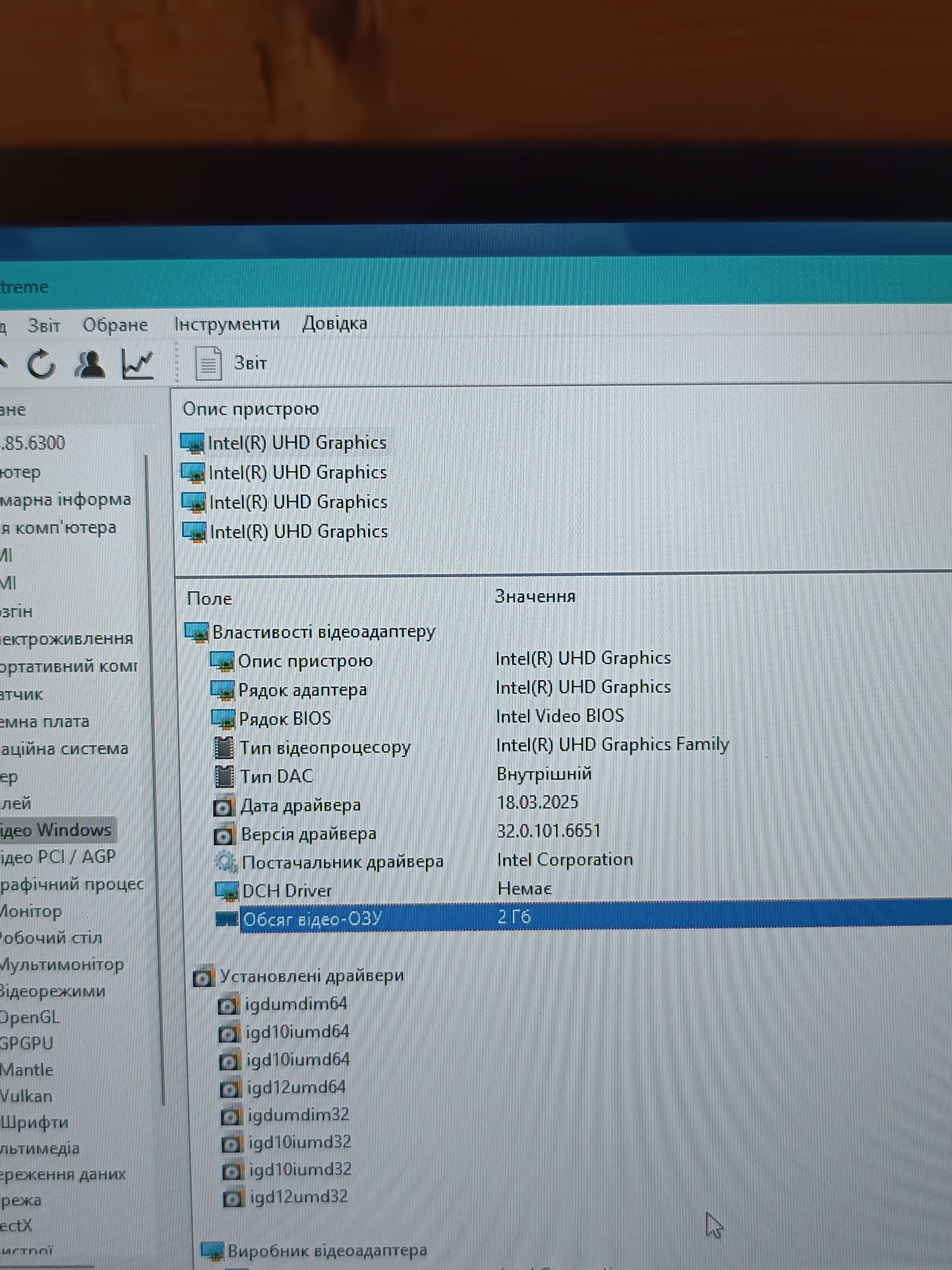Open the Інструменти menu
Screen dimensions: 952x1270
[x=227, y=324]
